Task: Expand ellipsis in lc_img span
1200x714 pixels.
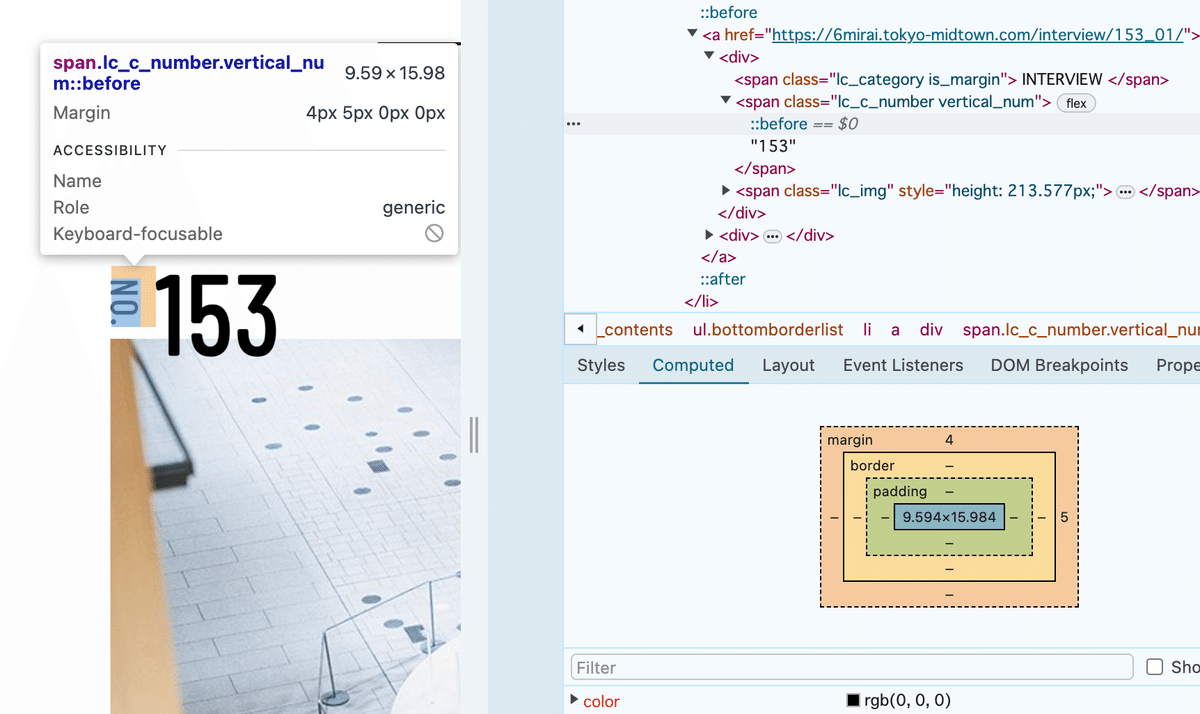Action: [x=1125, y=191]
